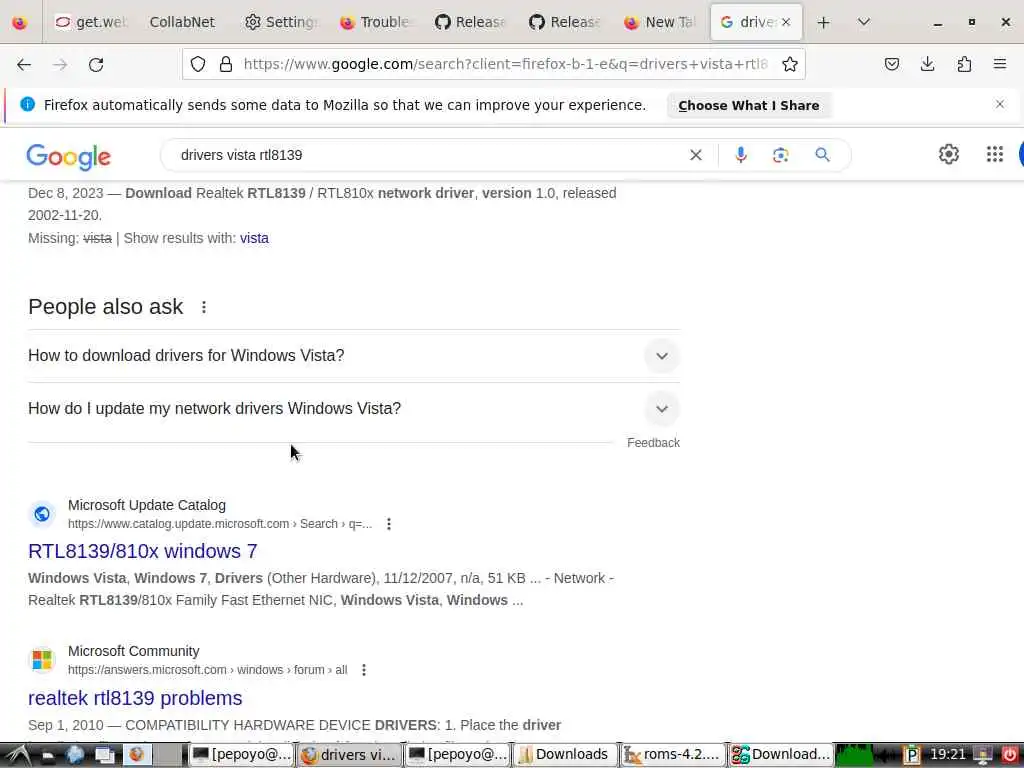
Task: Launch Firefox from taskbar quick launcher
Action: pyautogui.click(x=136, y=755)
